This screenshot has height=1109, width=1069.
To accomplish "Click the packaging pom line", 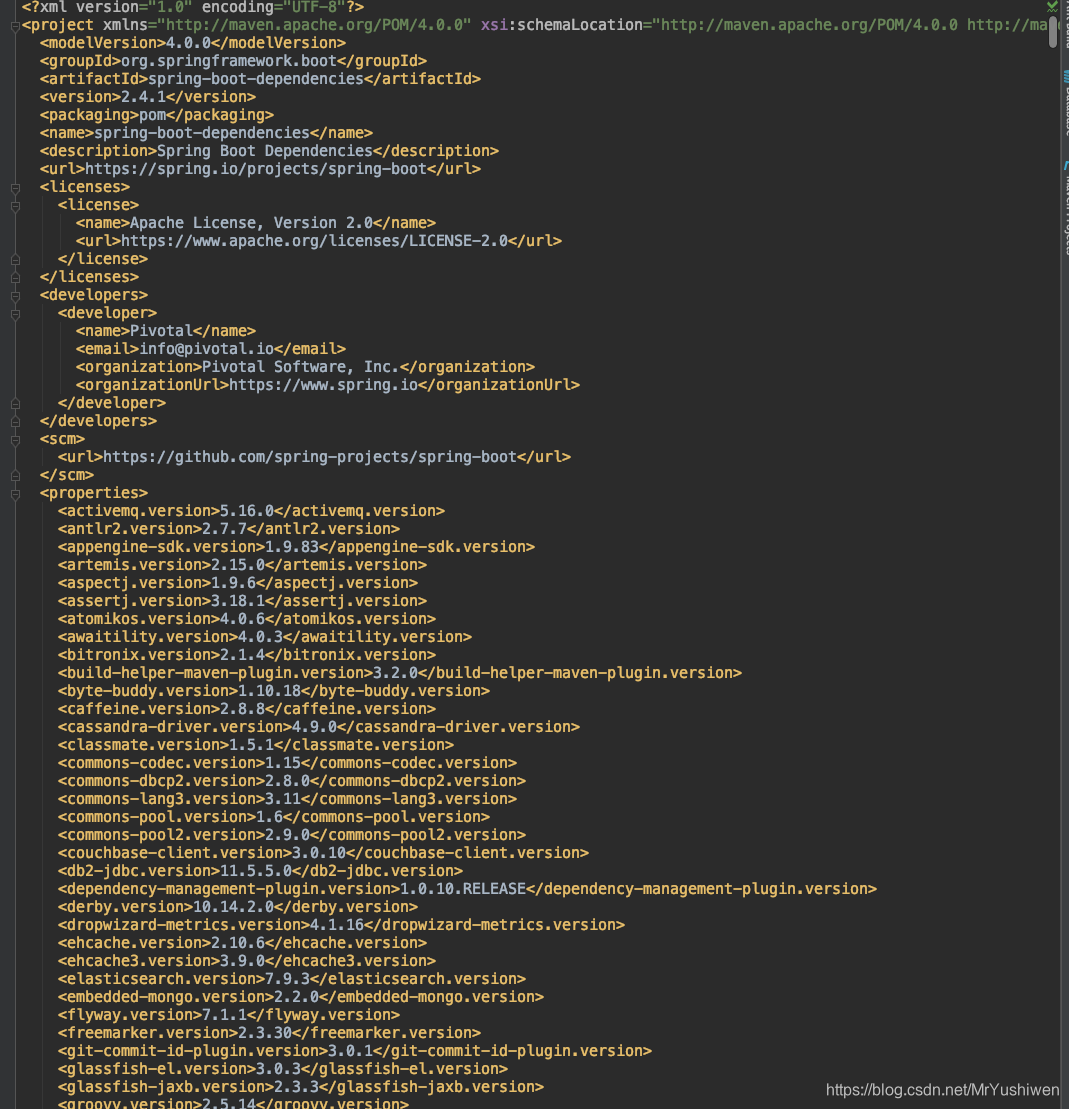I will click(157, 115).
